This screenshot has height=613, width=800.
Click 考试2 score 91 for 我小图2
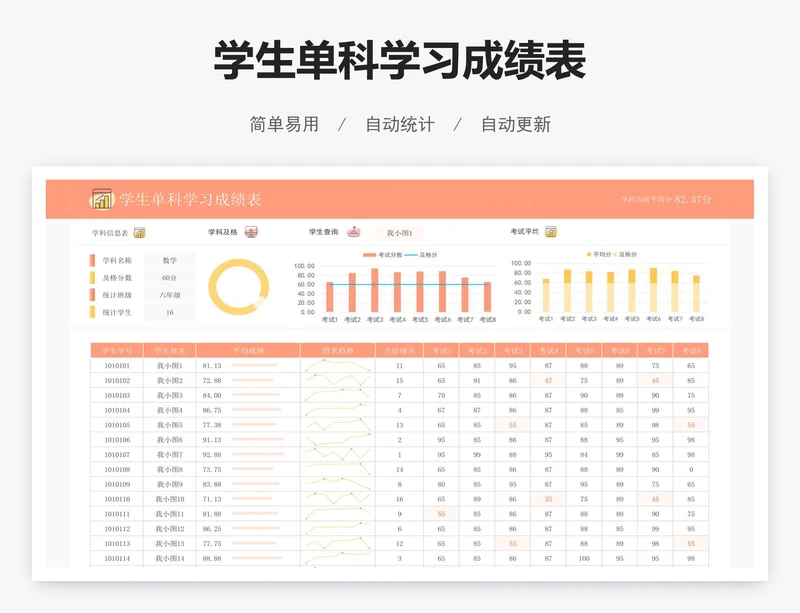[x=477, y=380]
